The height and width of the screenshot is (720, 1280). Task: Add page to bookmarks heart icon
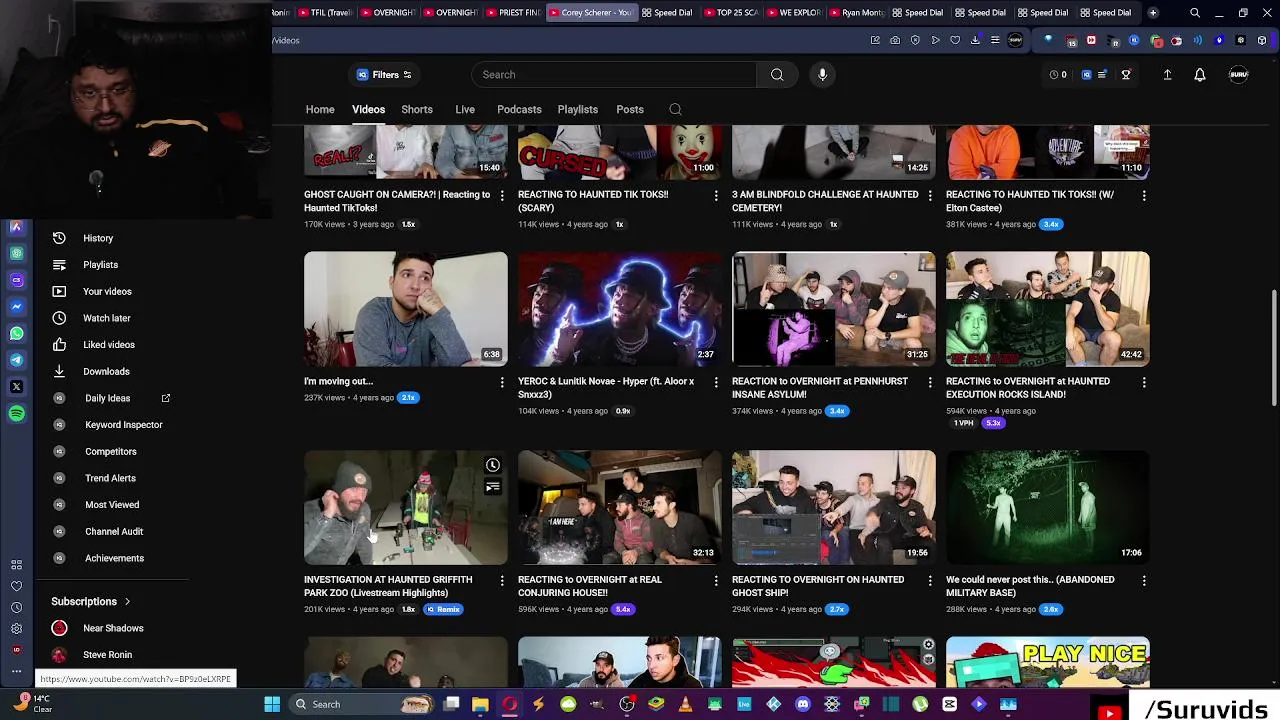pyautogui.click(x=955, y=40)
